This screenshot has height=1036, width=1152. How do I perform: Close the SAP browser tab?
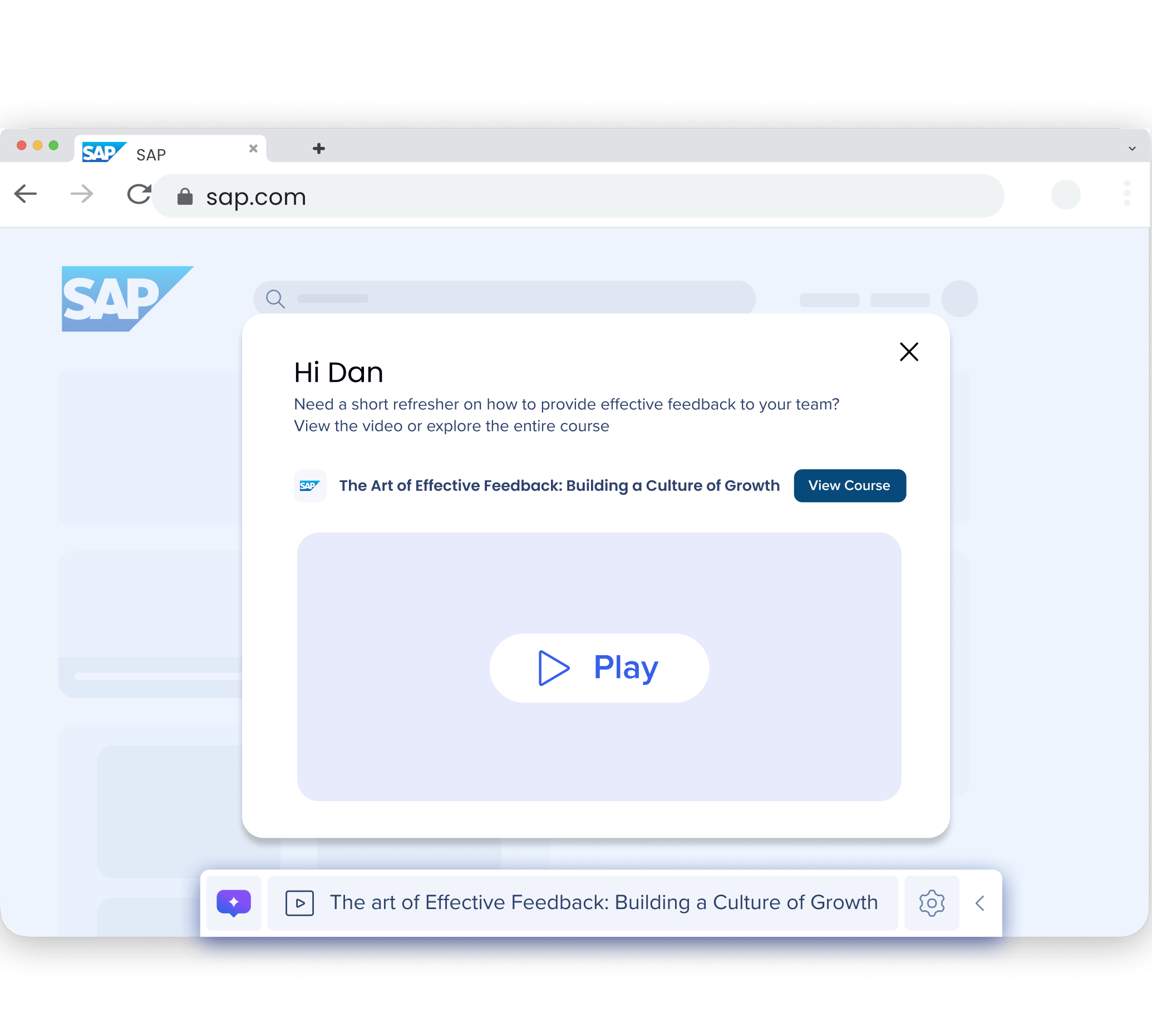pyautogui.click(x=253, y=149)
